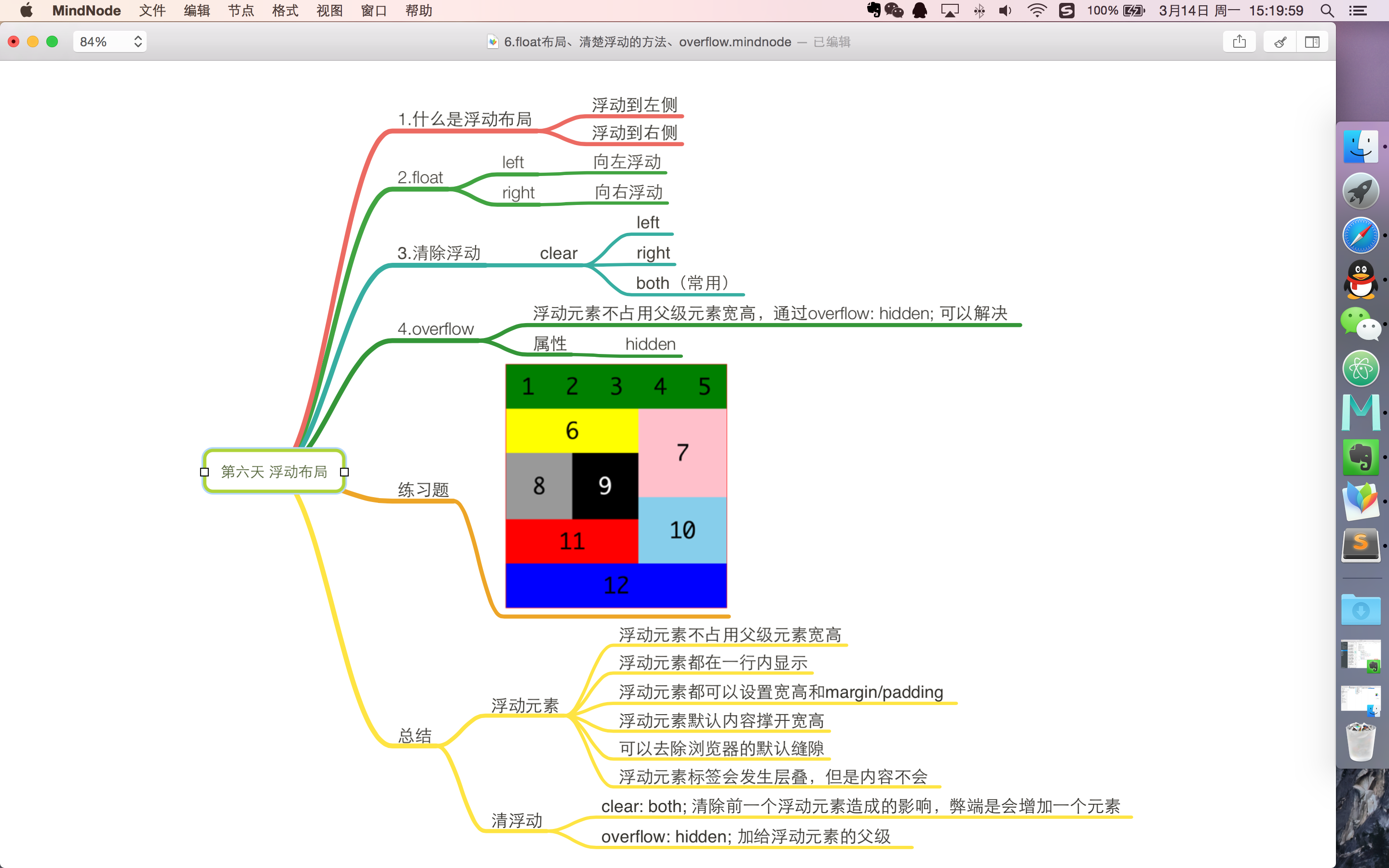Open the AirPlay display menu
The image size is (1389, 868).
coord(950,10)
